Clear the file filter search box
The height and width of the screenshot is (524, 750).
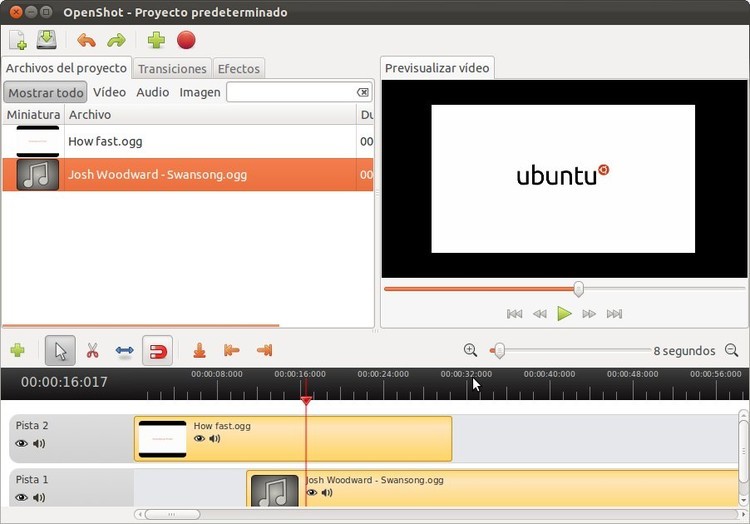[x=363, y=92]
